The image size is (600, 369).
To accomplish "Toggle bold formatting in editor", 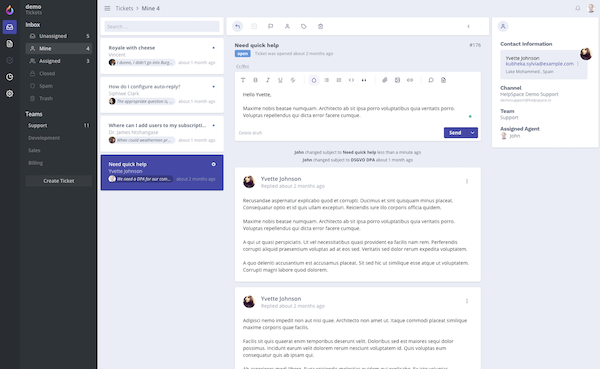I will point(255,80).
